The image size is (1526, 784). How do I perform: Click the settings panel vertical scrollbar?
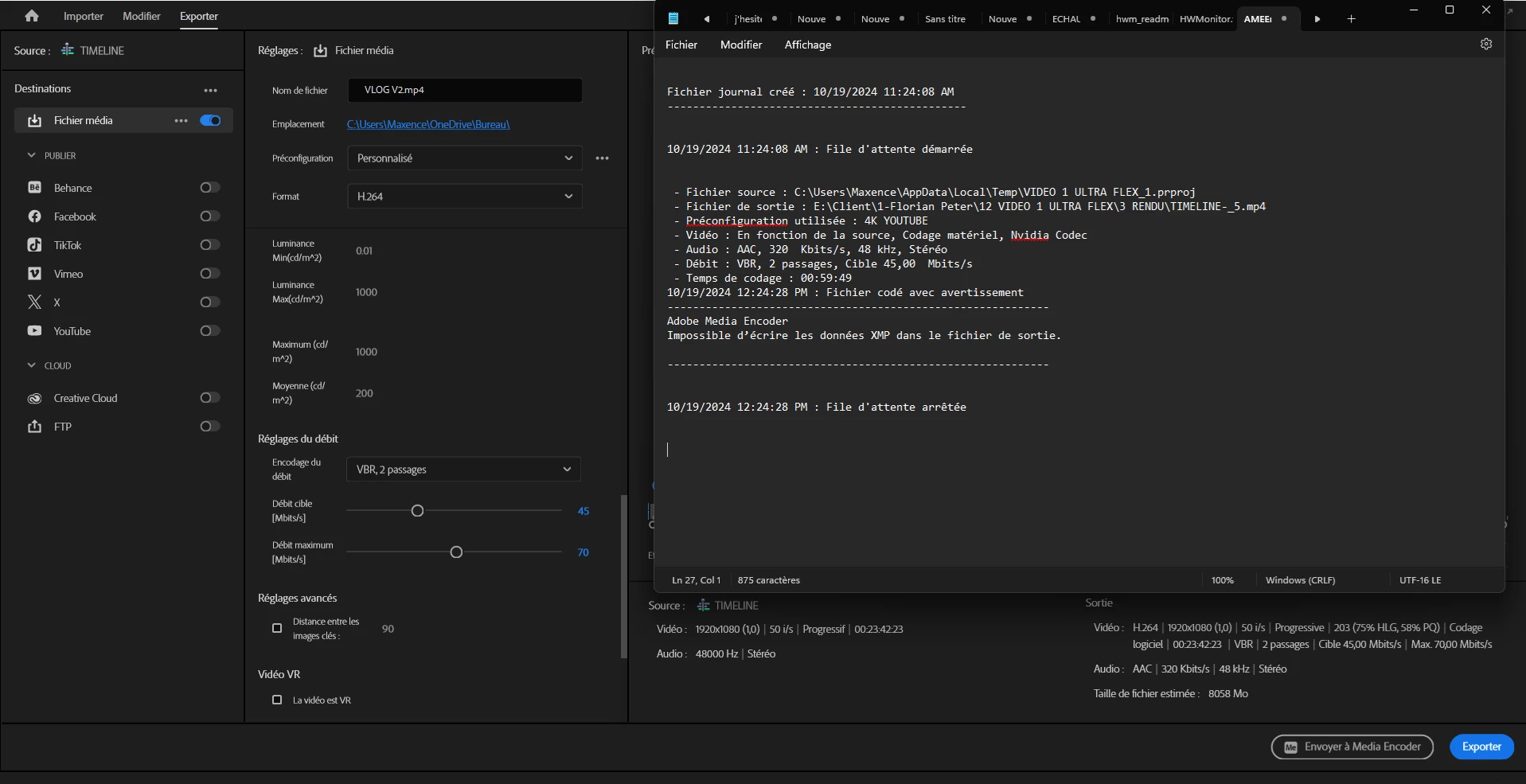624,576
